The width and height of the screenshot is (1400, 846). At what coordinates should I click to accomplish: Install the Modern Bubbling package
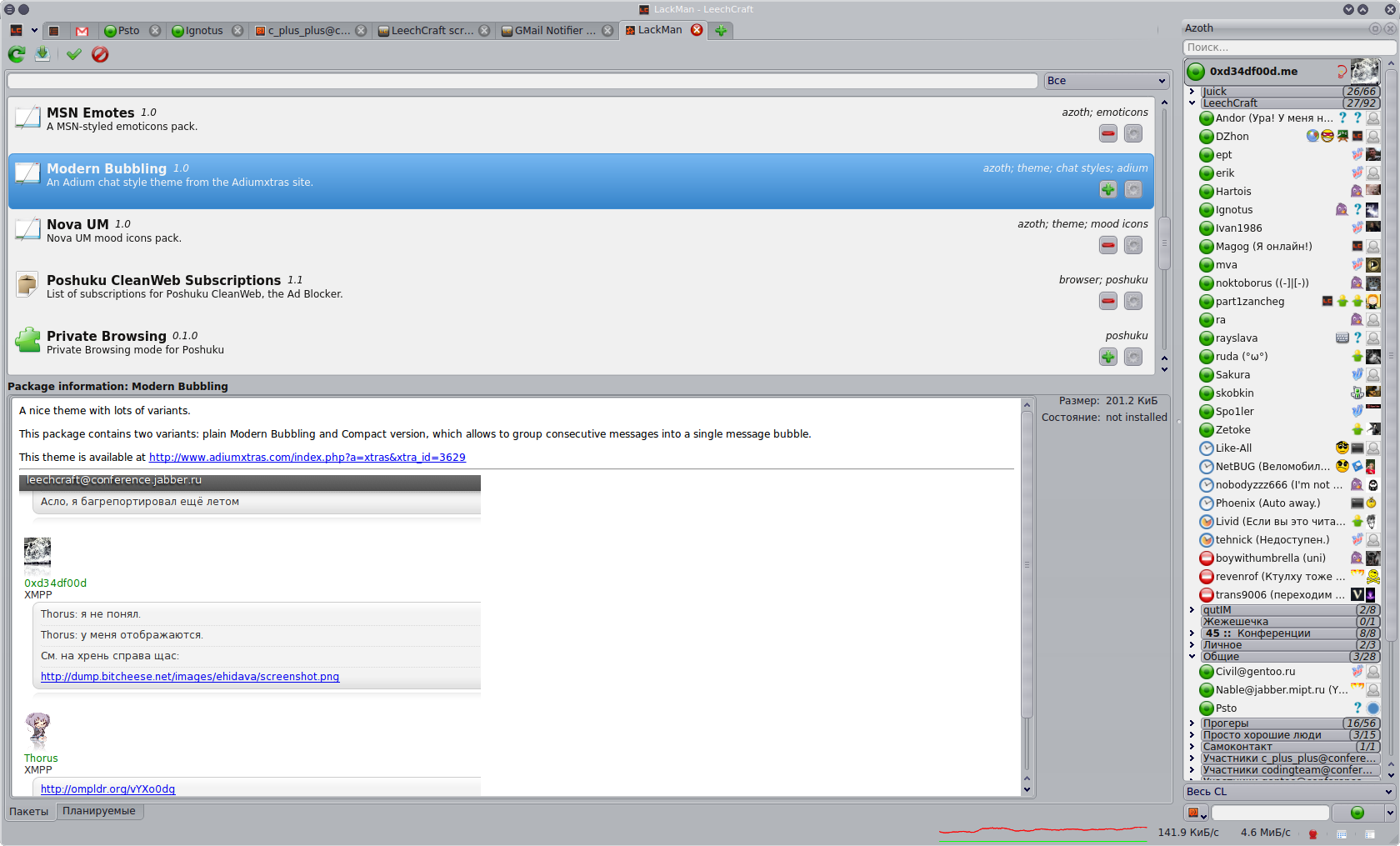(x=1108, y=189)
